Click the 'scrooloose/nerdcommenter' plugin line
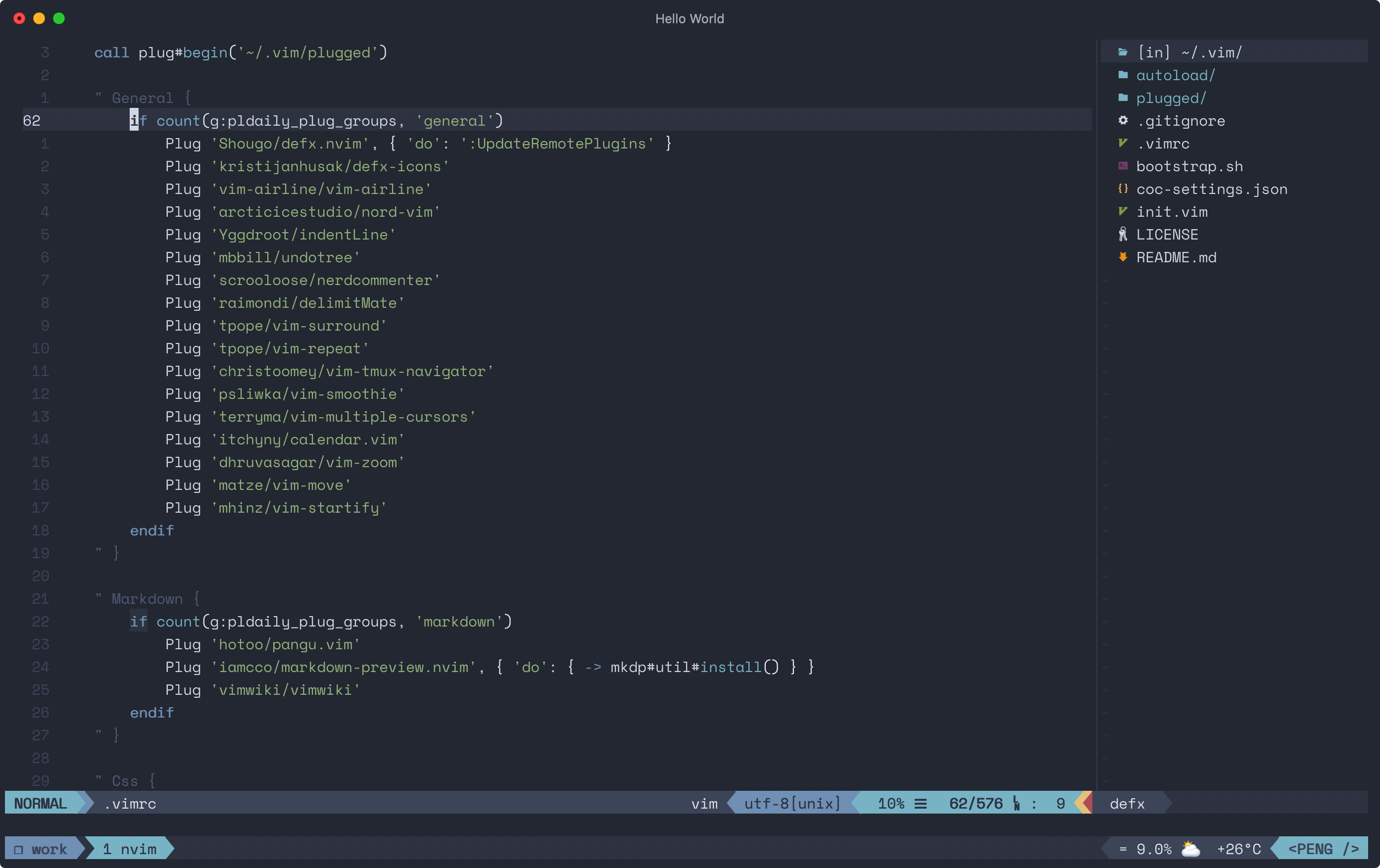The height and width of the screenshot is (868, 1380). [x=303, y=280]
